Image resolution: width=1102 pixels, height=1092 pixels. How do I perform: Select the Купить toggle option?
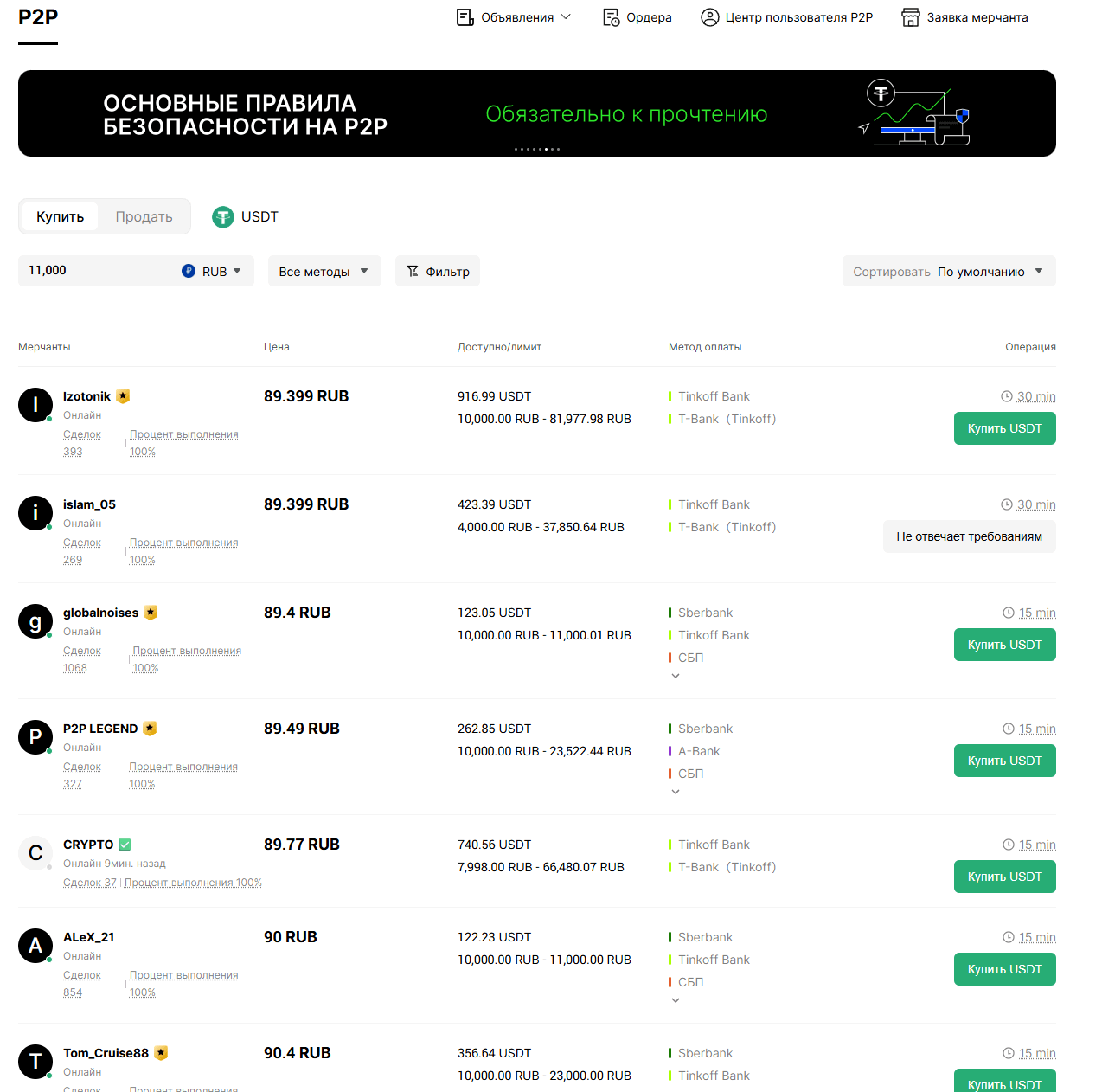coord(61,216)
